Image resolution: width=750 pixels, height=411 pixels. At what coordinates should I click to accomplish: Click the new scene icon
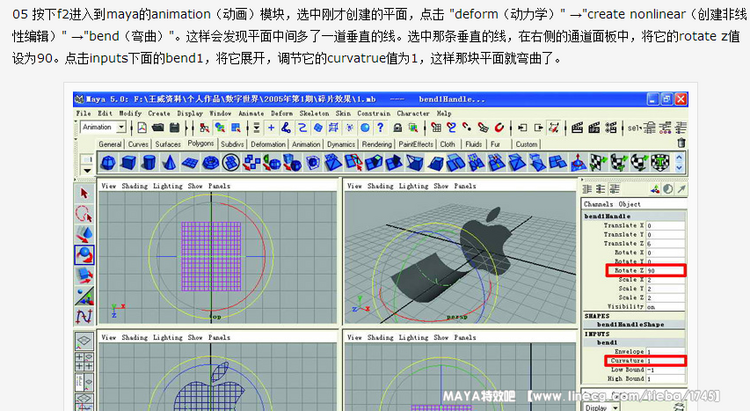click(142, 128)
